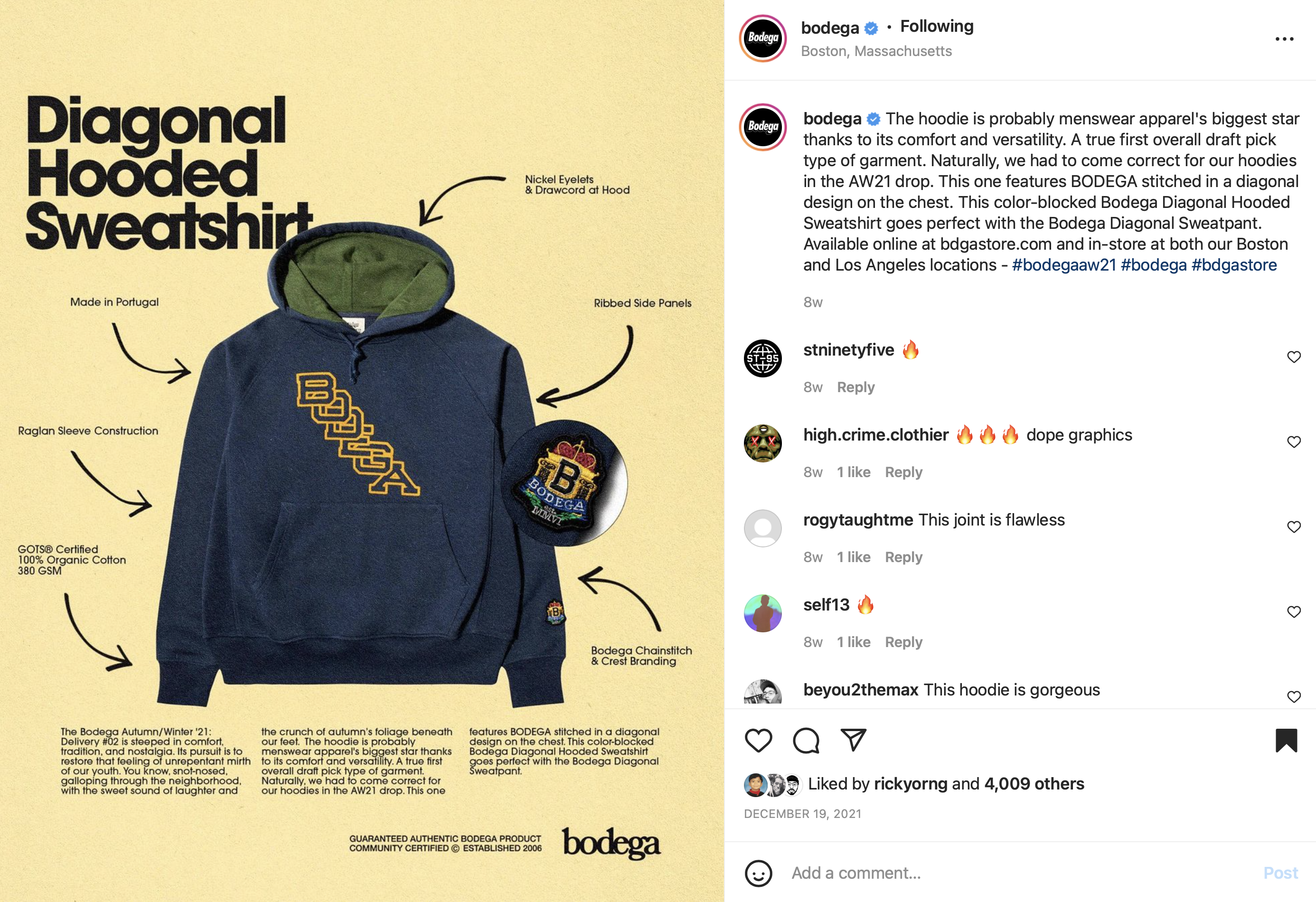Image resolution: width=1316 pixels, height=902 pixels.
Task: Like stninetyfive's comment
Action: point(1293,357)
